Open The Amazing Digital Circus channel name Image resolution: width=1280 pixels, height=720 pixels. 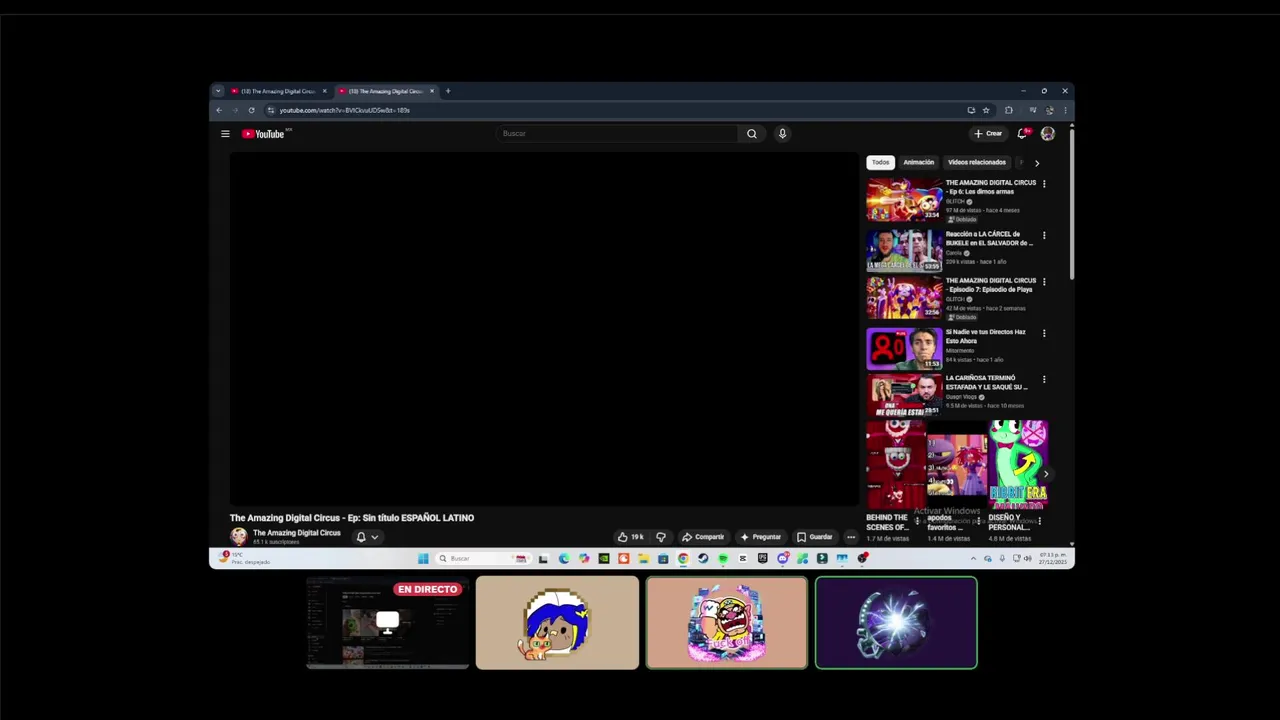pos(297,533)
